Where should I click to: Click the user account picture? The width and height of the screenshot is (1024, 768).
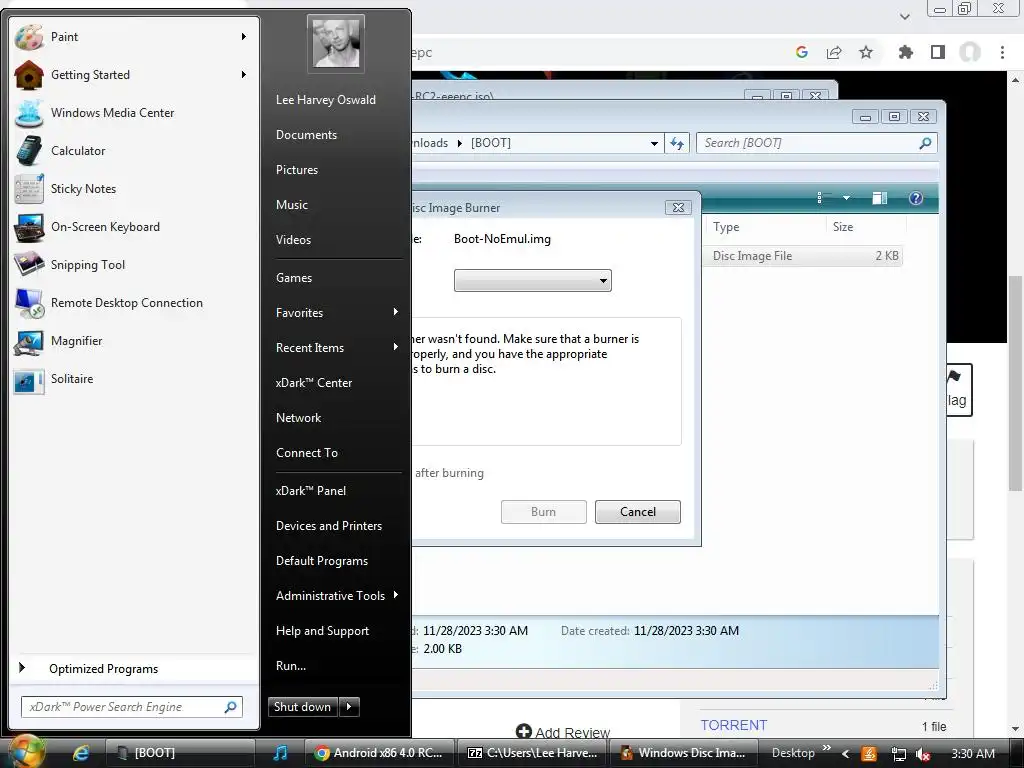pos(336,43)
